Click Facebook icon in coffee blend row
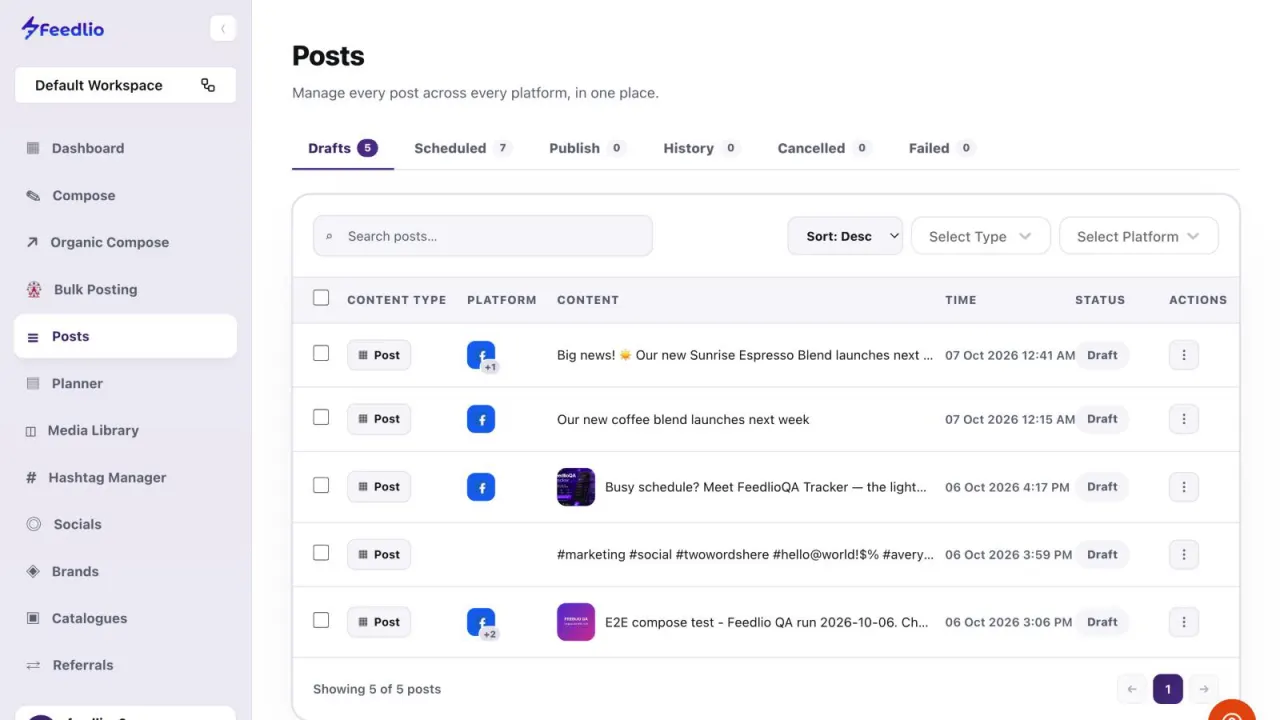Screen dimensions: 1280x720 pos(481,419)
